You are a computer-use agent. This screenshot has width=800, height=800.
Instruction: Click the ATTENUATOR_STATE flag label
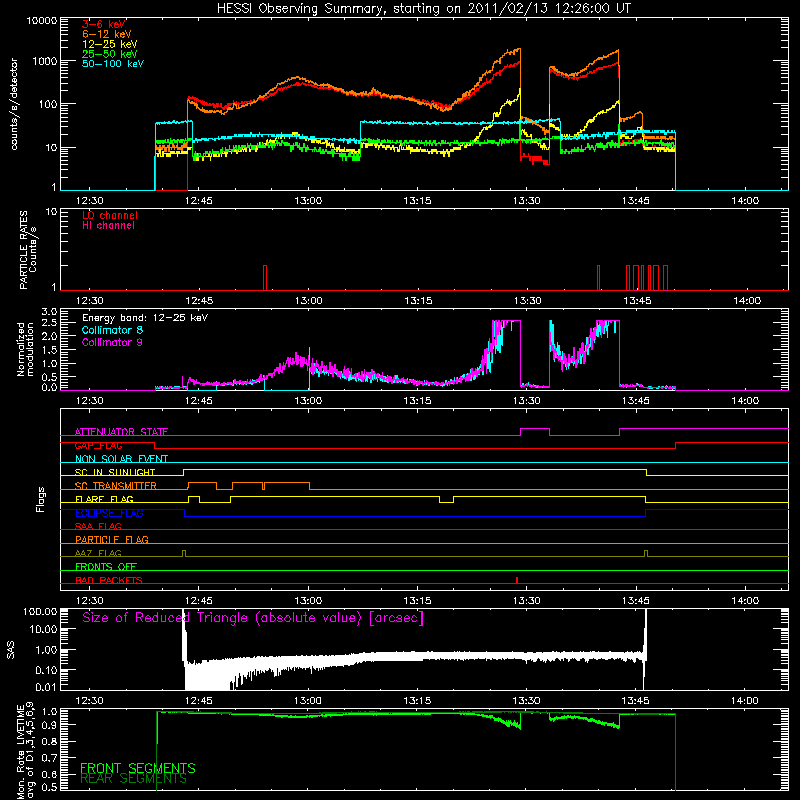(121, 432)
